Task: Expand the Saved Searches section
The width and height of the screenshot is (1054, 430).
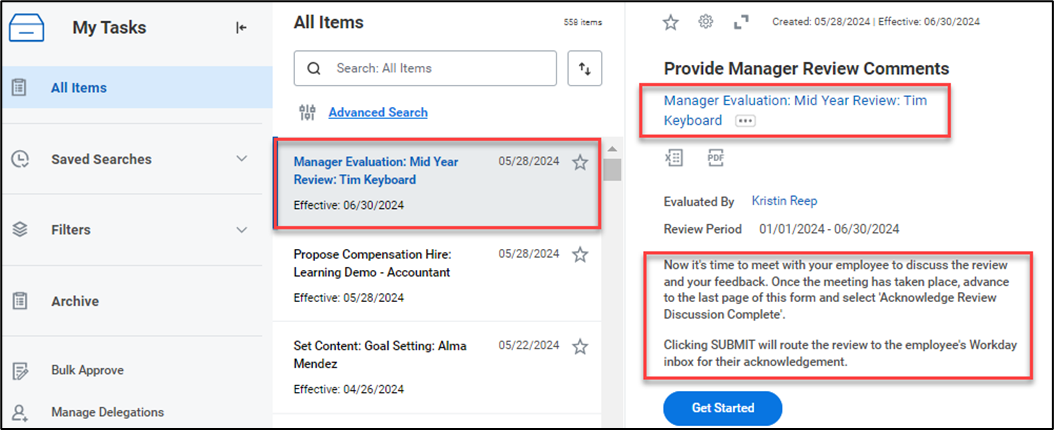Action: [x=241, y=159]
